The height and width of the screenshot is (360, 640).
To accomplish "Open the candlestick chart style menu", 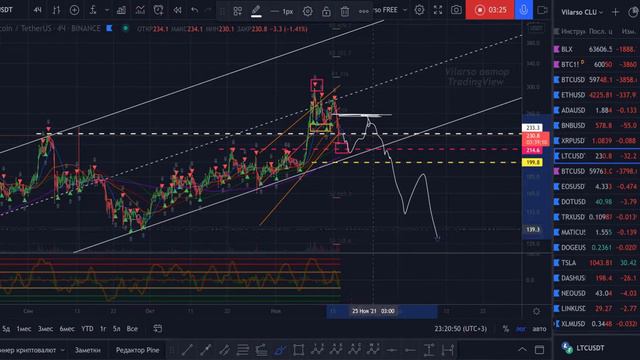I will tap(56, 10).
